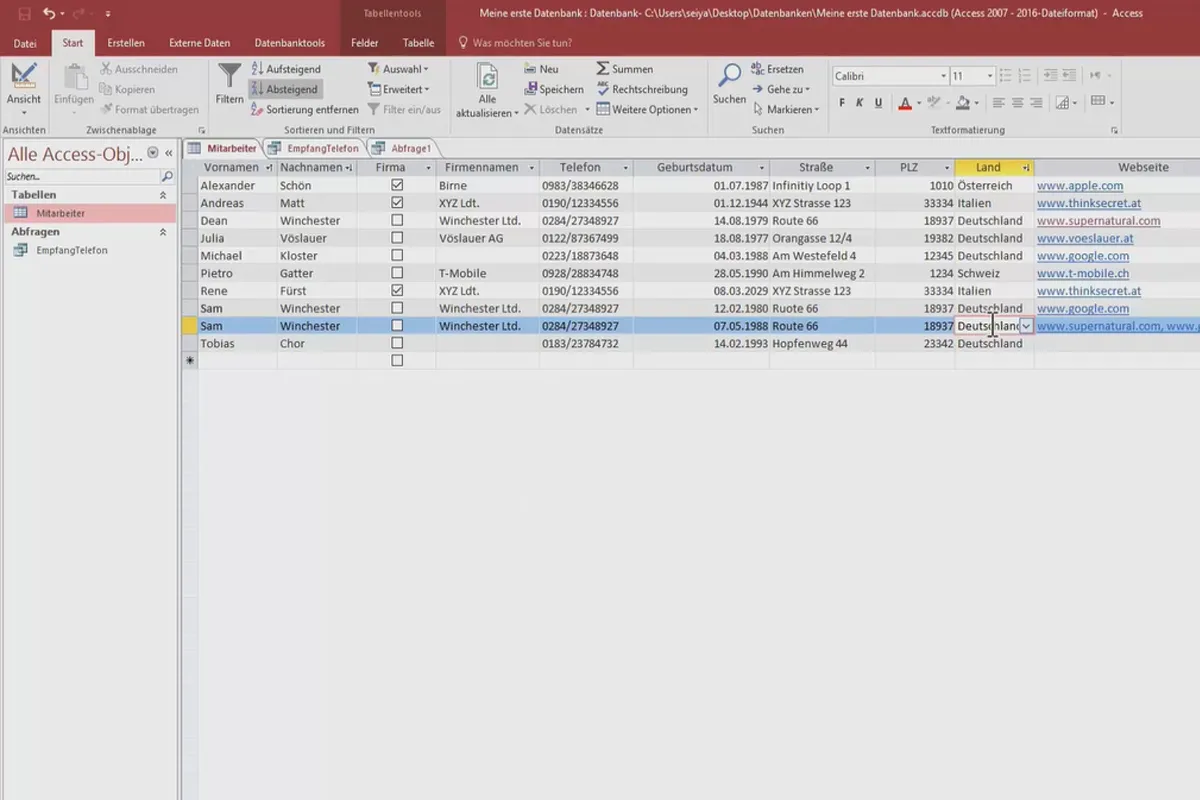Screen dimensions: 1200x800
Task: Align text right
Action: tap(1037, 102)
